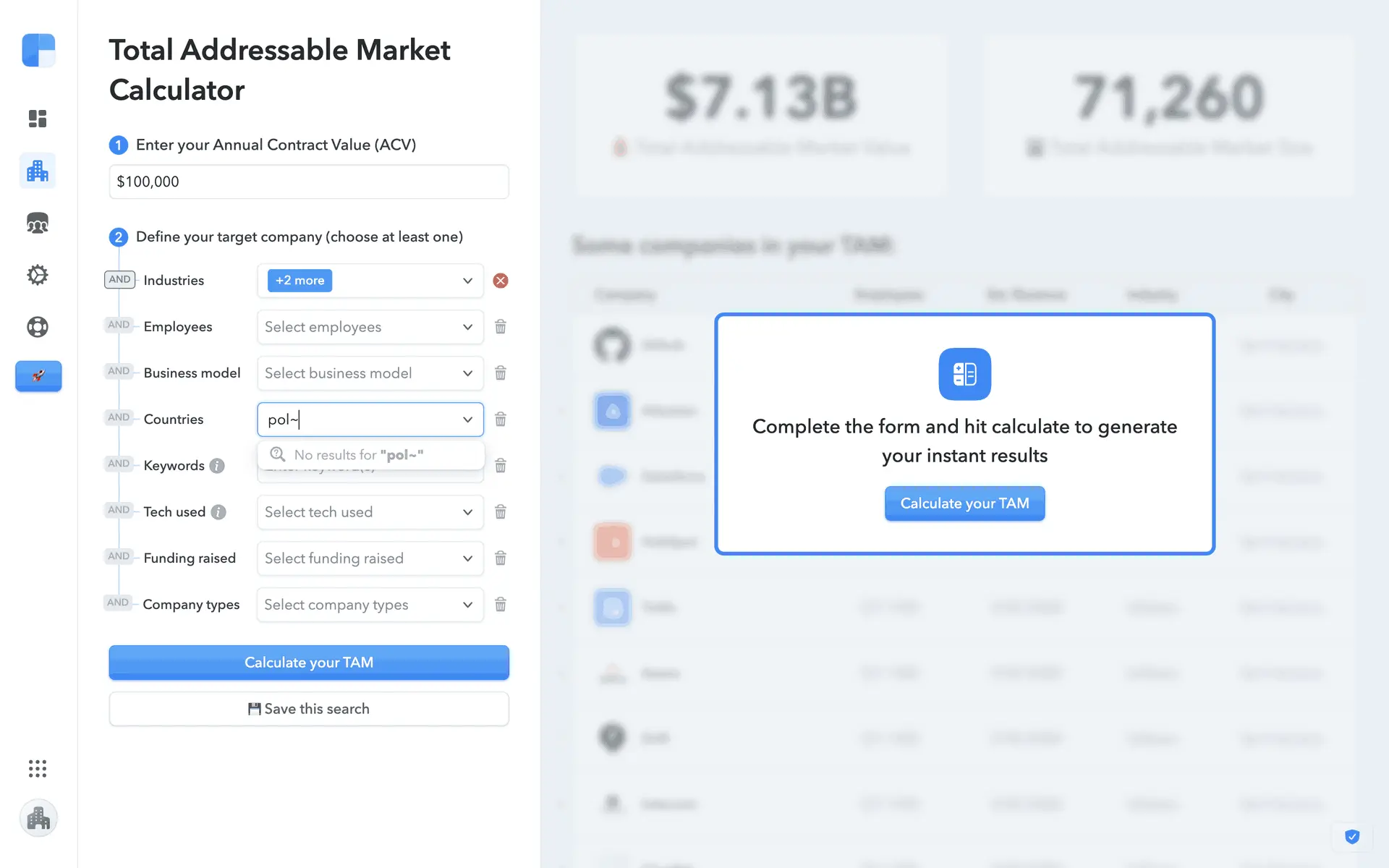Expand the Select tech used dropdown
Viewport: 1389px width, 868px height.
(370, 512)
